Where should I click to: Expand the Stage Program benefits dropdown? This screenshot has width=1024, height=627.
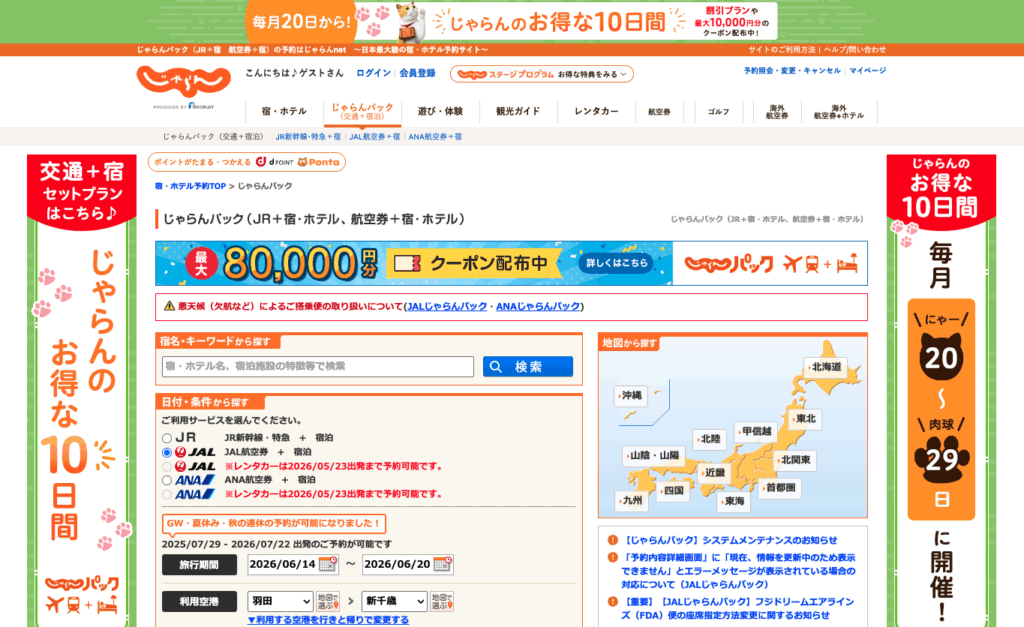(x=541, y=74)
